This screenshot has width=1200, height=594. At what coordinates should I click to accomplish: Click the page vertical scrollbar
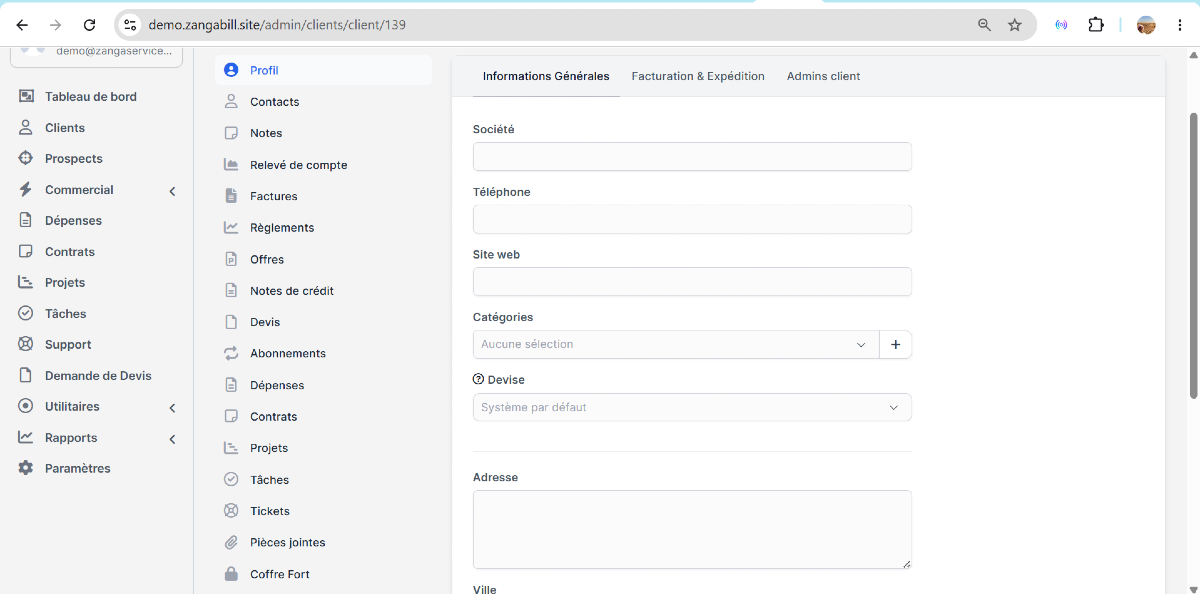coord(1193,255)
